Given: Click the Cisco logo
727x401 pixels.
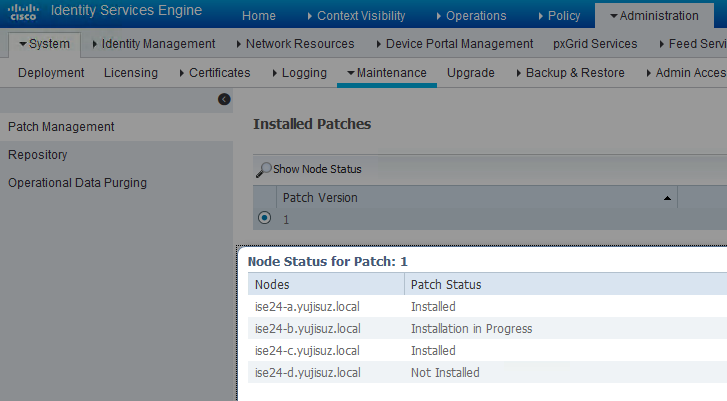Looking at the screenshot, I should [23, 12].
